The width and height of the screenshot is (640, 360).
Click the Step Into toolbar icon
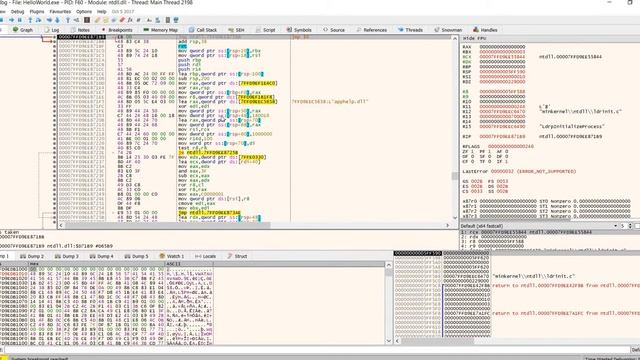[x=30, y=20]
